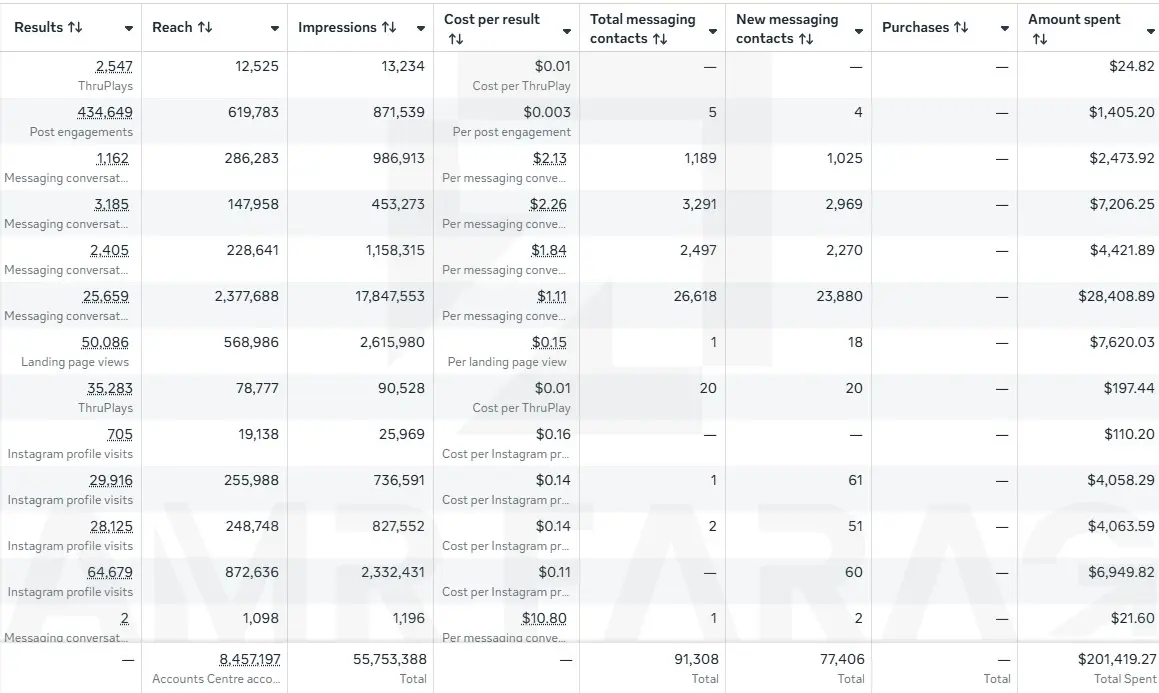Select the 55,753,388 total impressions value

(390, 659)
